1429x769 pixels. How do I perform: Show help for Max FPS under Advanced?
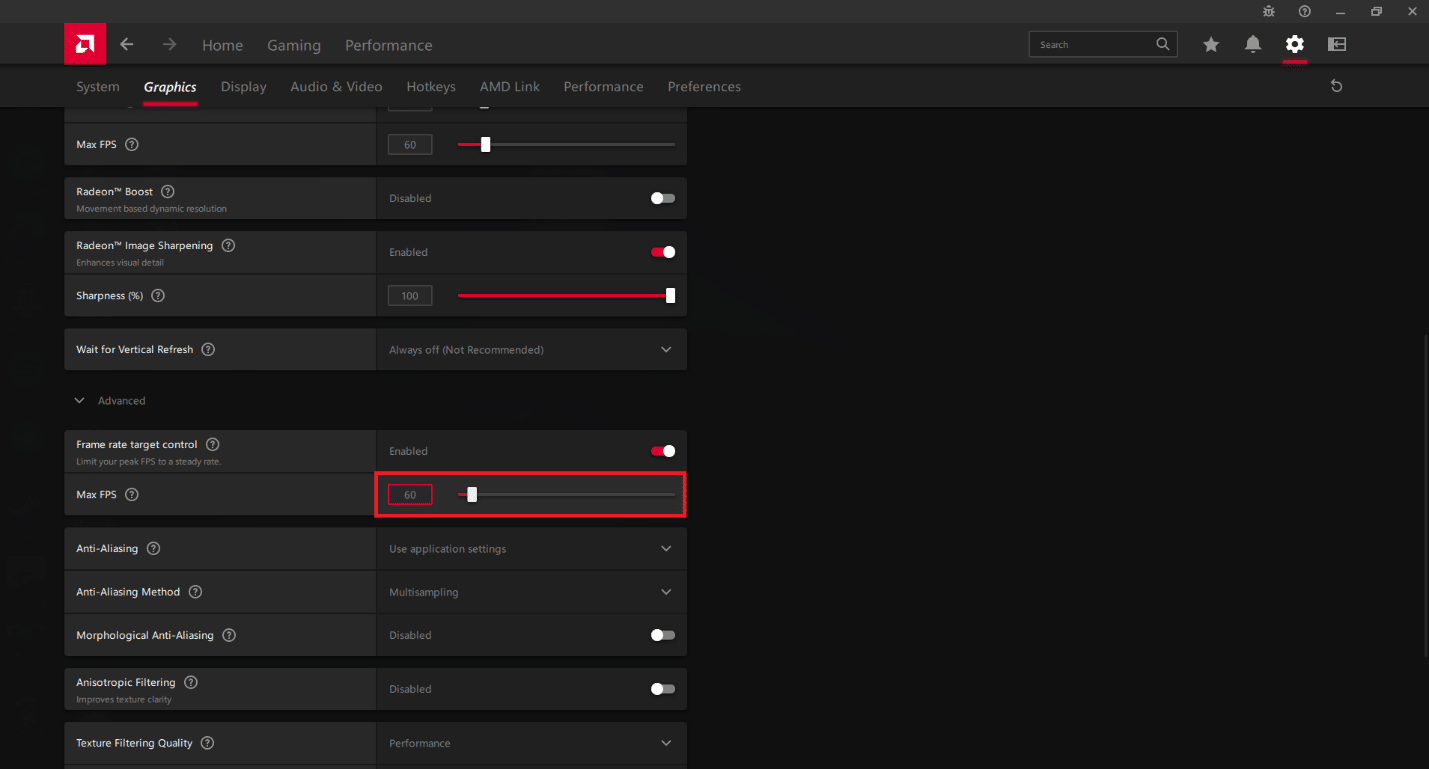[132, 494]
